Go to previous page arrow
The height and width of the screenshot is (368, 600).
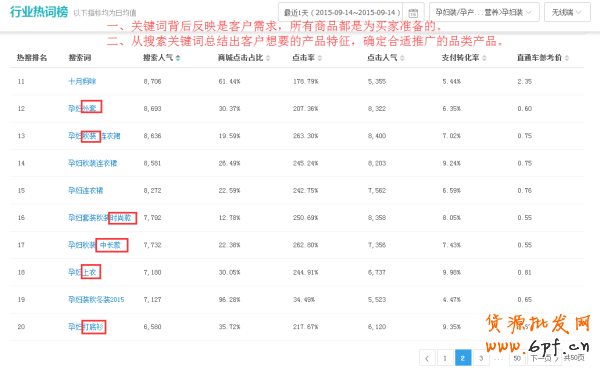click(x=427, y=358)
